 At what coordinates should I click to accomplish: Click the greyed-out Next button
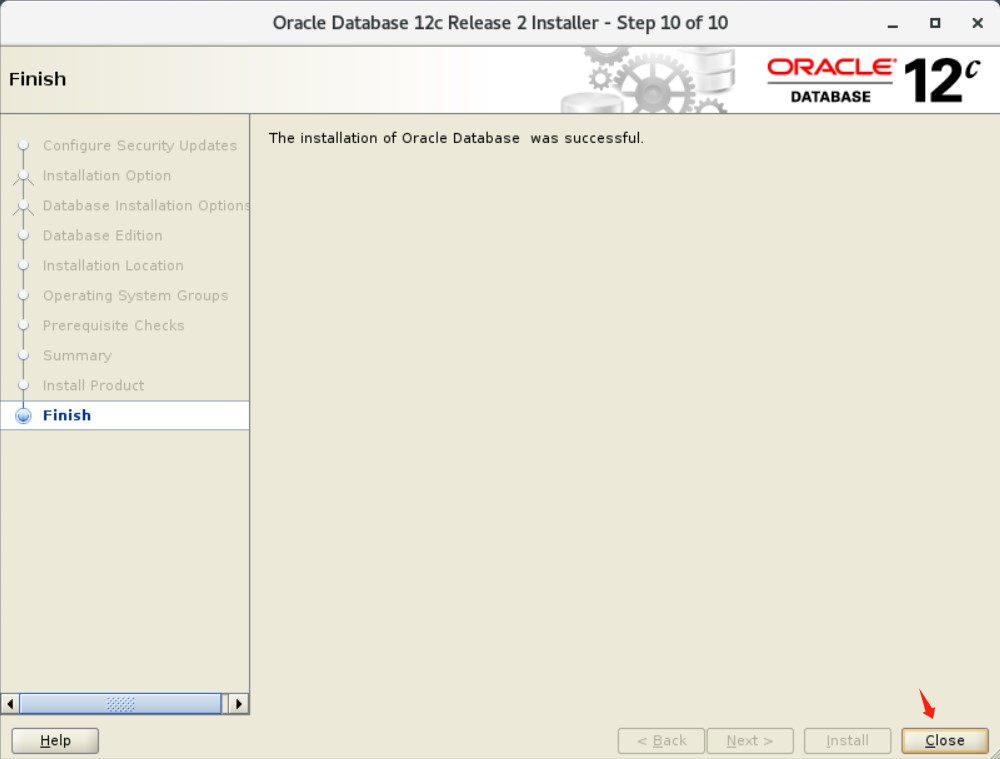(x=750, y=741)
